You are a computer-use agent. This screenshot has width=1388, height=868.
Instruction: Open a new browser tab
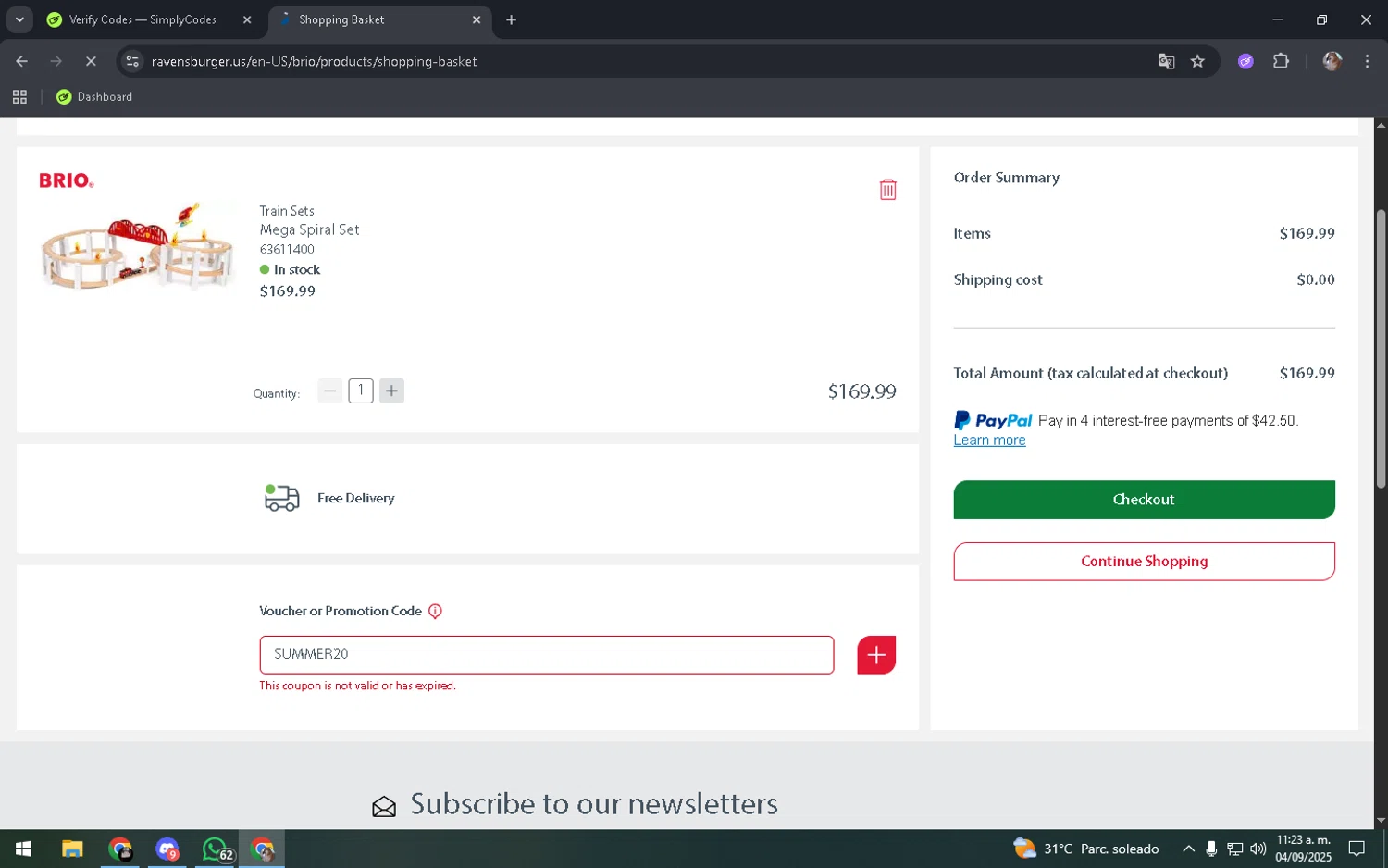click(511, 19)
